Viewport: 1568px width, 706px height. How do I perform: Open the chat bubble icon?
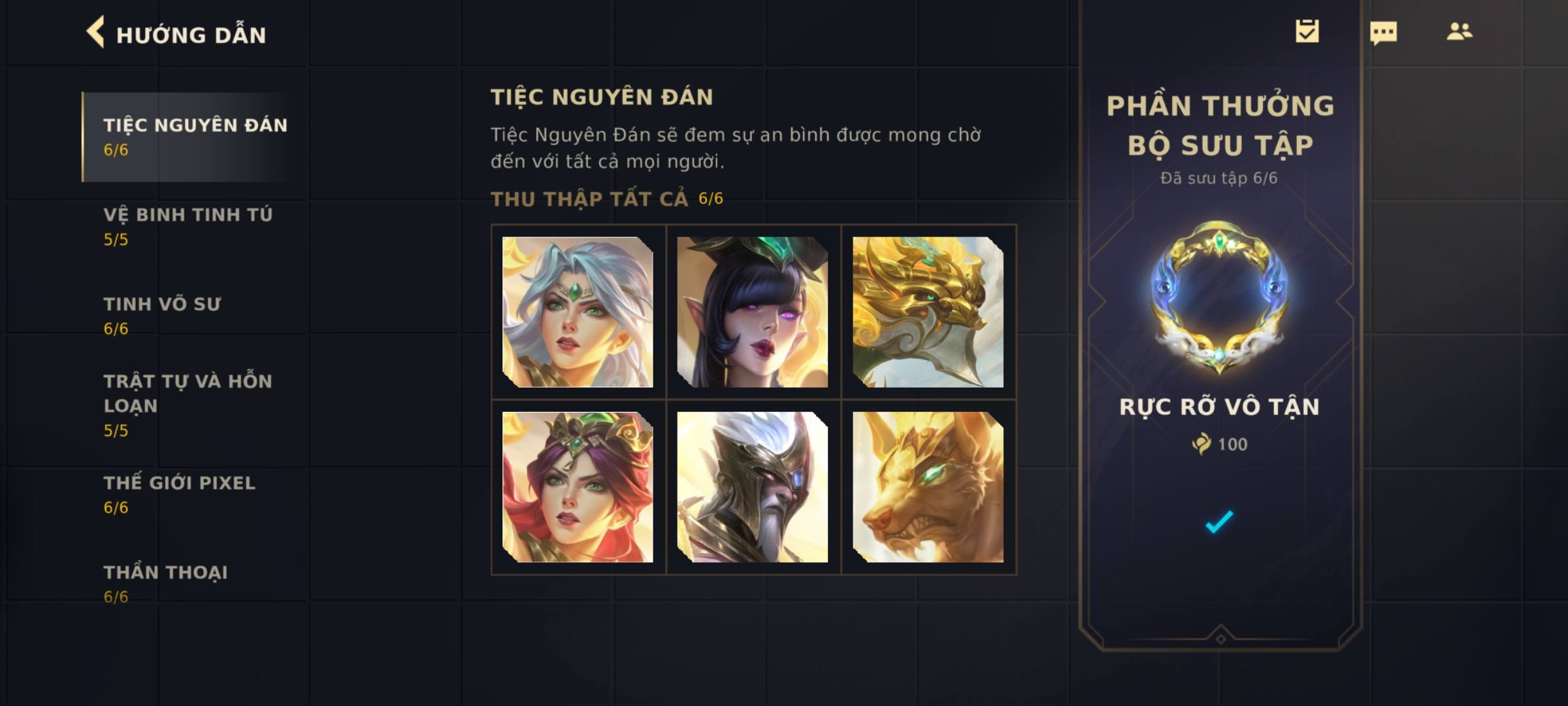coord(1383,33)
